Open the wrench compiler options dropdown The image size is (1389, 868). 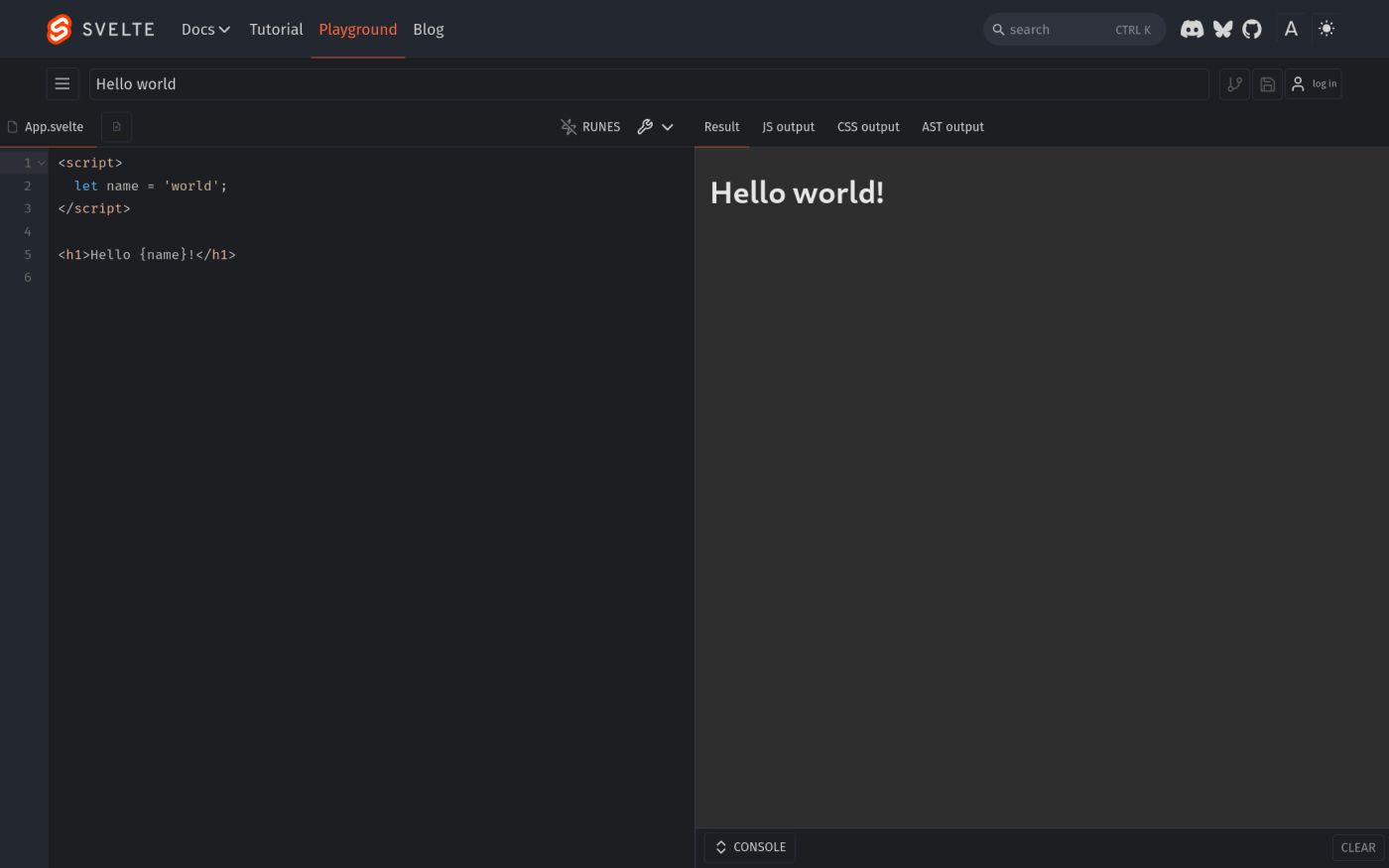(656, 127)
